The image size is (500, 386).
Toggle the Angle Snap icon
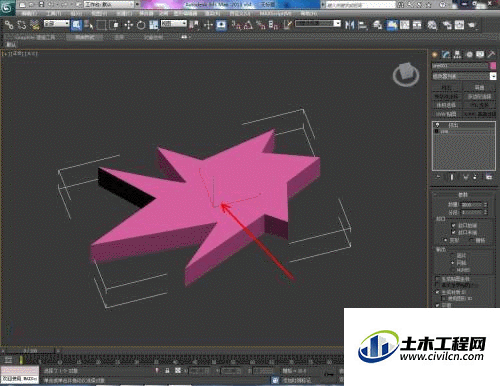(249, 25)
